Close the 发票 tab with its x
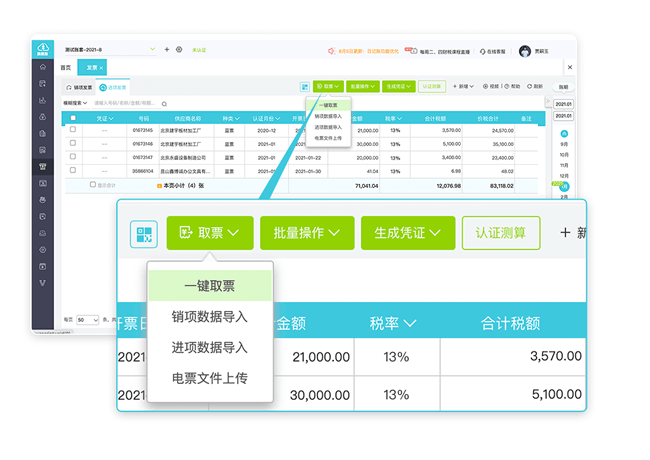The image size is (650, 460). click(x=101, y=68)
